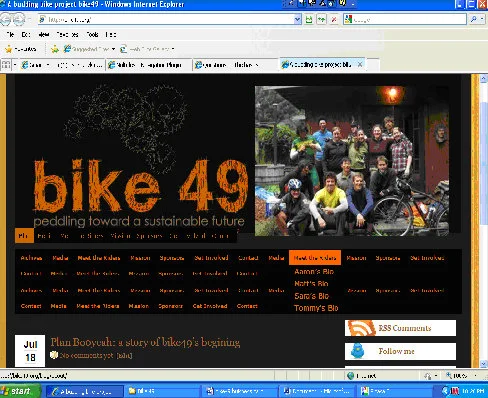Click the Add to Favorites Bar star icon

coord(55,49)
